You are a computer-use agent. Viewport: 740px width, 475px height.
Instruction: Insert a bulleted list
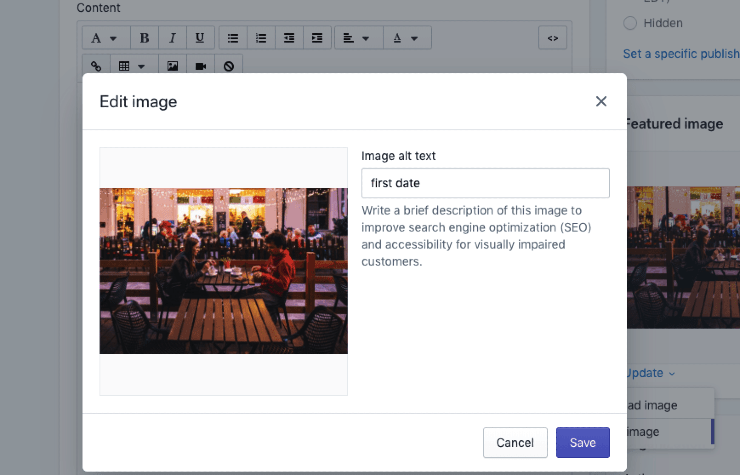click(x=233, y=38)
